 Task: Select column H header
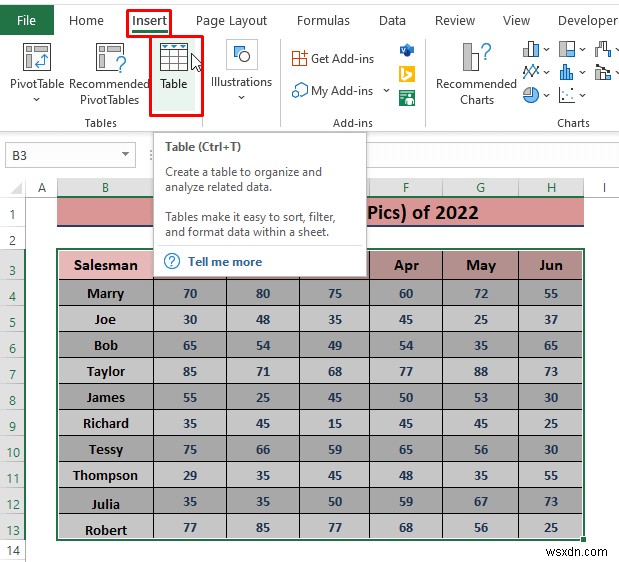(551, 187)
